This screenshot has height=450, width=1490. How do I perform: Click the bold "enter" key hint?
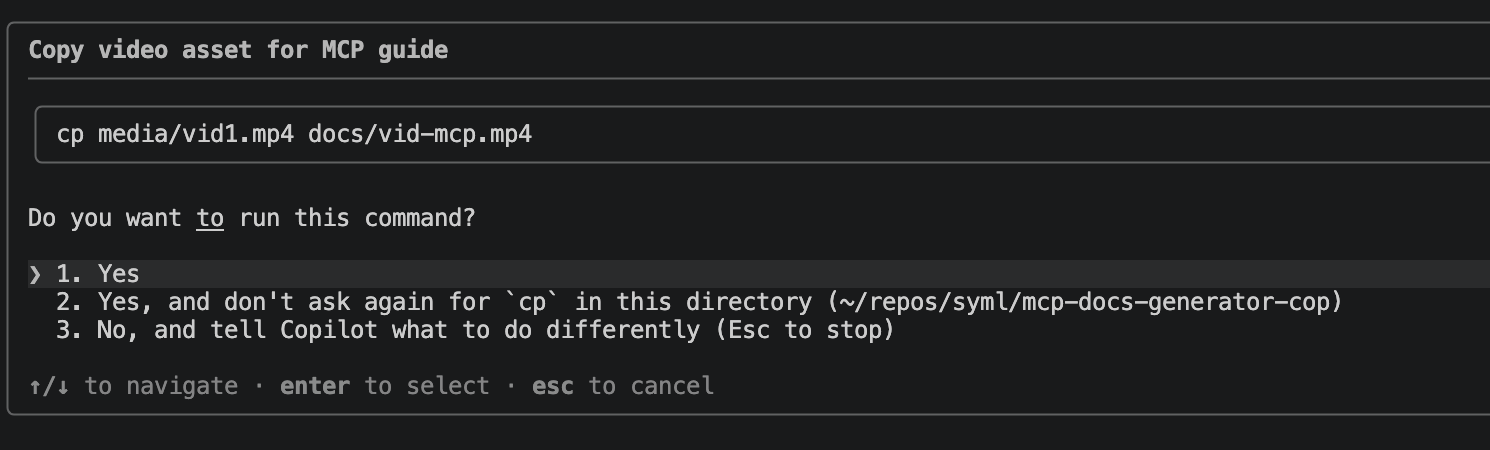point(315,386)
